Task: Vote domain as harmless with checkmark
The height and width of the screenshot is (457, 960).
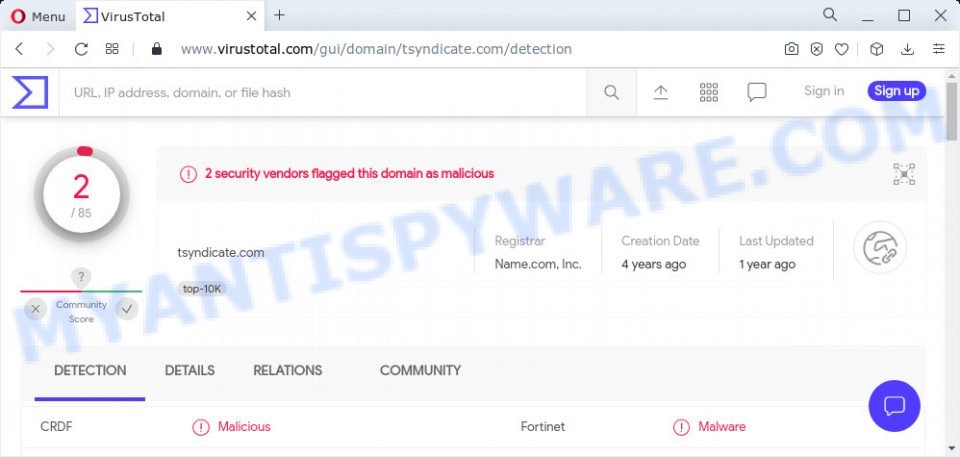Action: tap(127, 309)
